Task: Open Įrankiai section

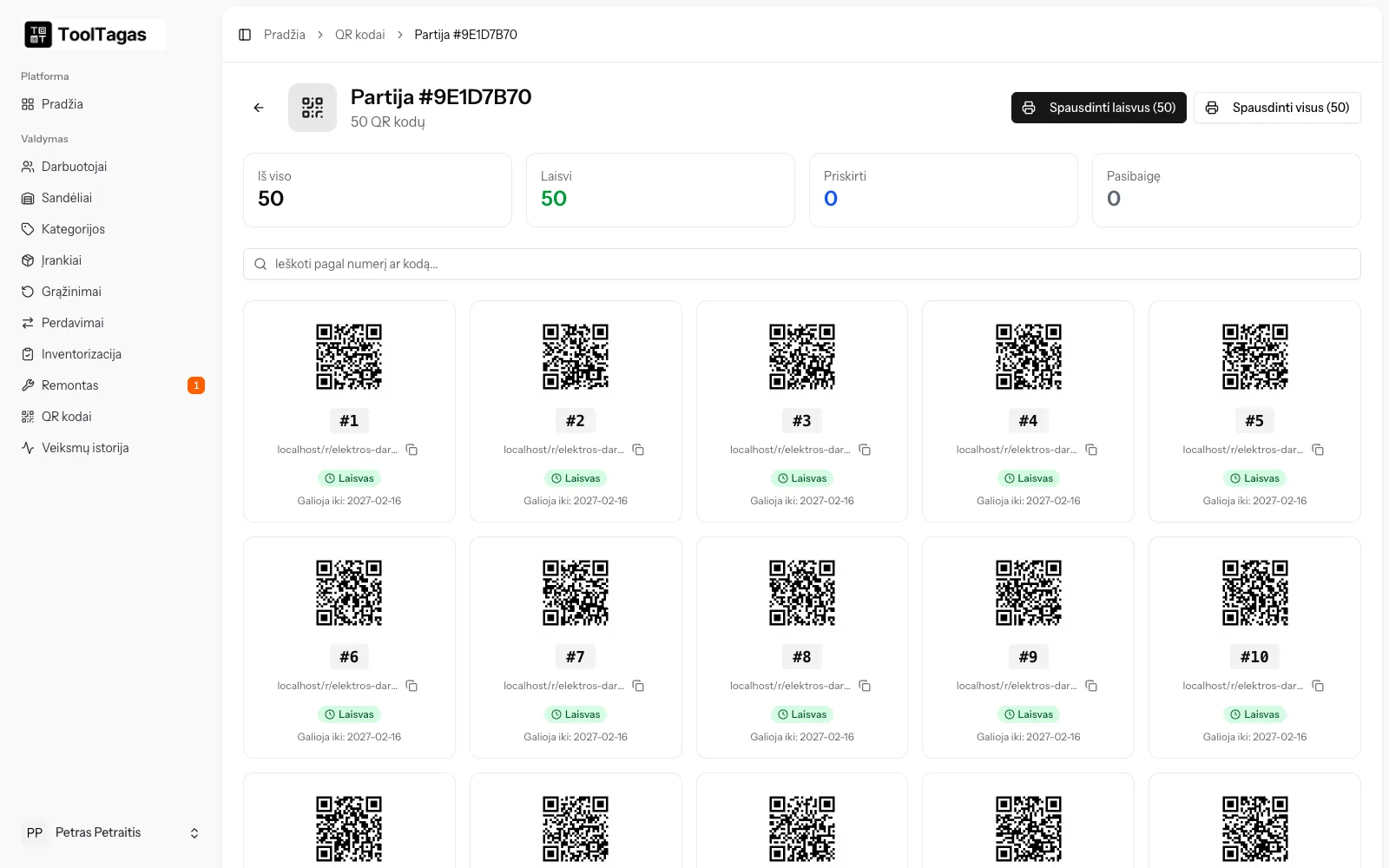Action: tap(111, 260)
